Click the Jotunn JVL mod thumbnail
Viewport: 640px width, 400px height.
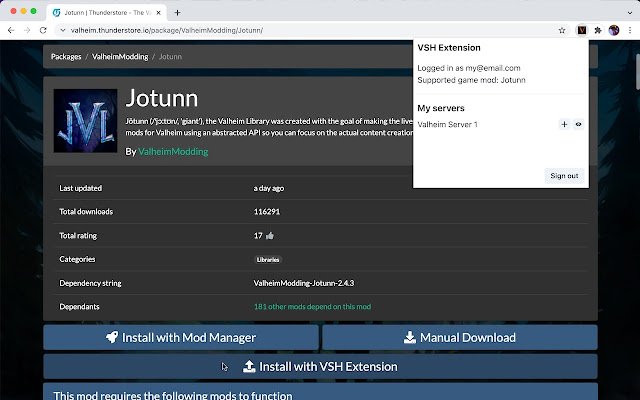(85, 121)
